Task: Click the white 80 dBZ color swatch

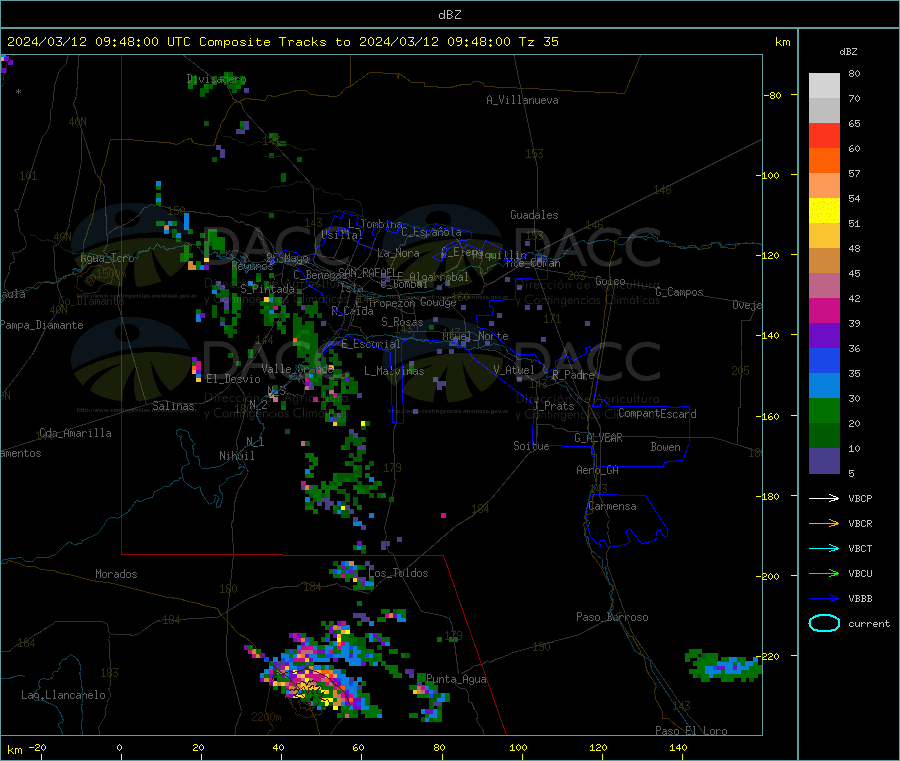Action: pyautogui.click(x=824, y=86)
